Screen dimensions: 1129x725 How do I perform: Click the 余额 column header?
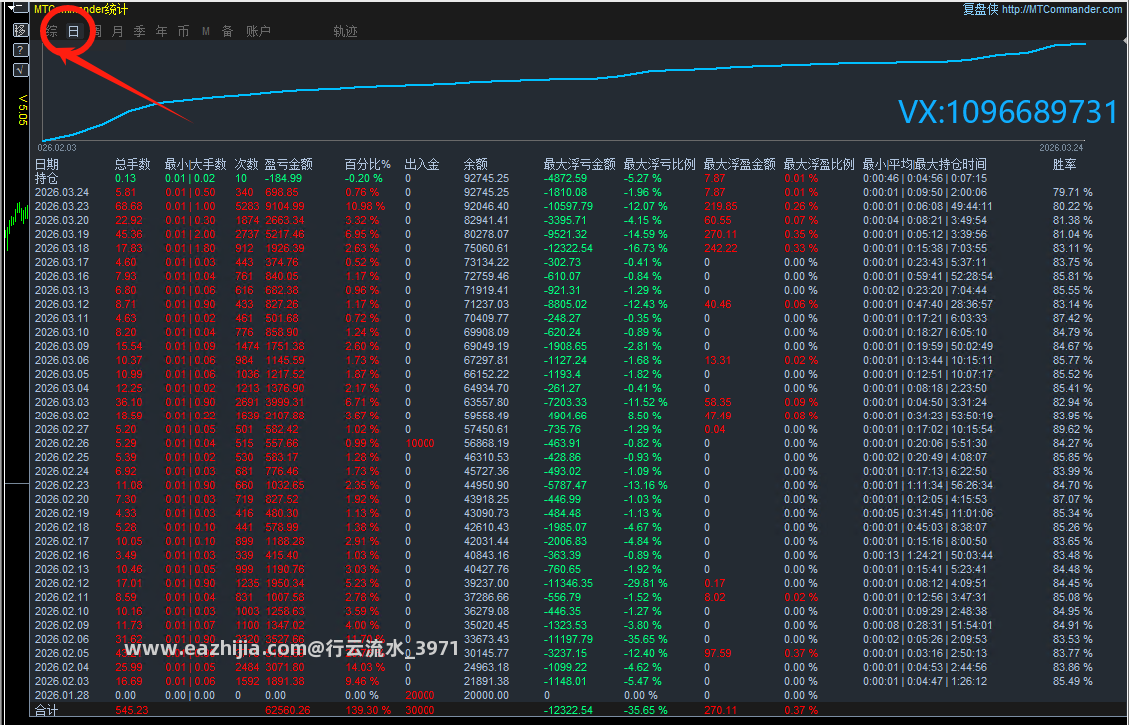(476, 164)
